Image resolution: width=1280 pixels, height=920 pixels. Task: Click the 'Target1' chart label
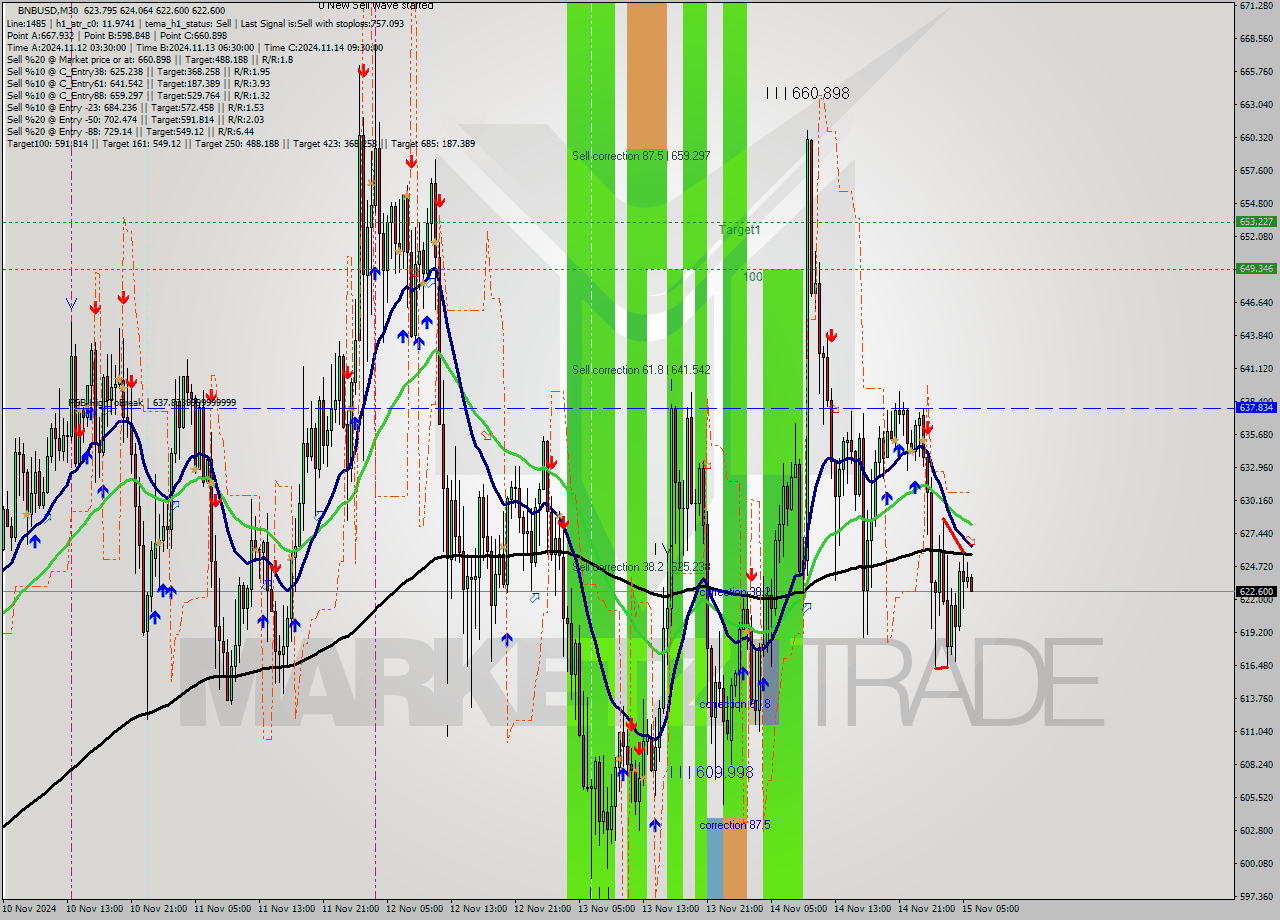(740, 229)
